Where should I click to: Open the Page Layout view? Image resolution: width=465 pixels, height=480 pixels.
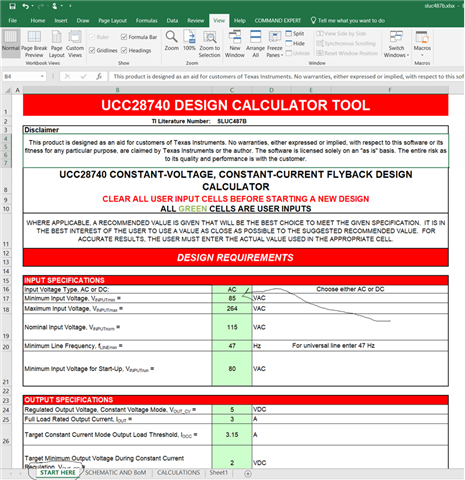(56, 44)
